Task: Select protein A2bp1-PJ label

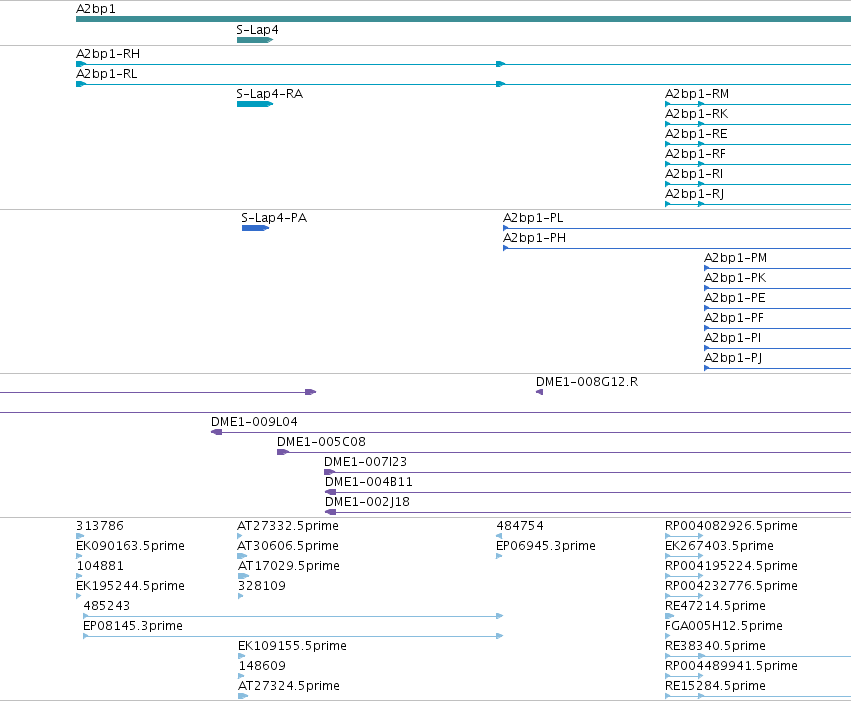Action: point(733,359)
